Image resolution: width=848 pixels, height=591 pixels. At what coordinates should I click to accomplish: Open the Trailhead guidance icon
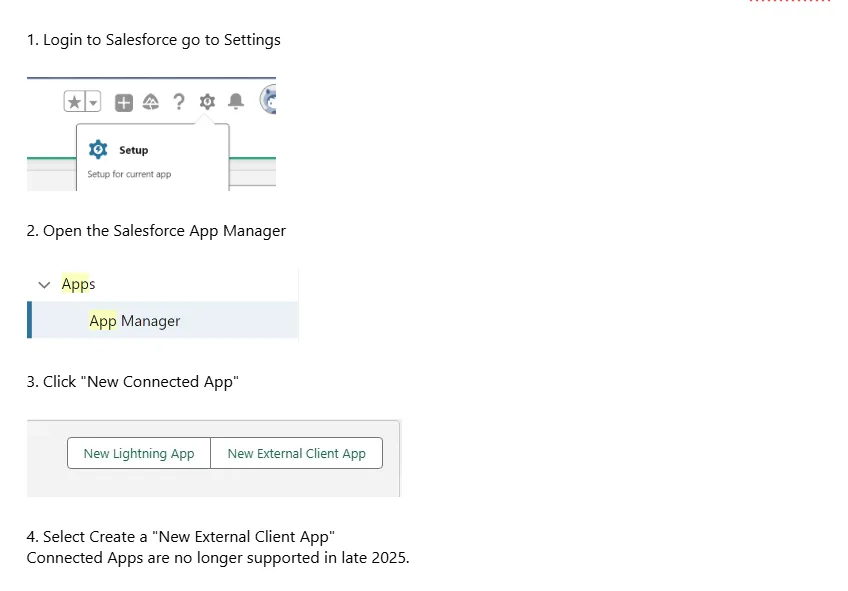(x=151, y=102)
